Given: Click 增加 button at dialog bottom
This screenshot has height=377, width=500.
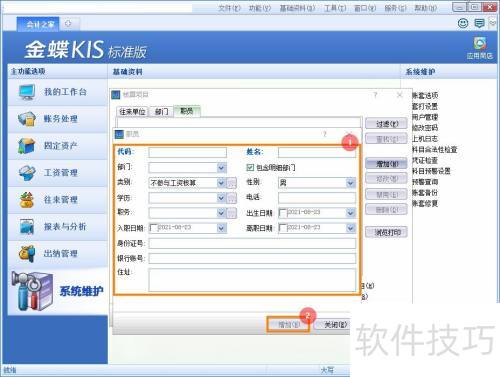Looking at the screenshot, I should (x=288, y=324).
